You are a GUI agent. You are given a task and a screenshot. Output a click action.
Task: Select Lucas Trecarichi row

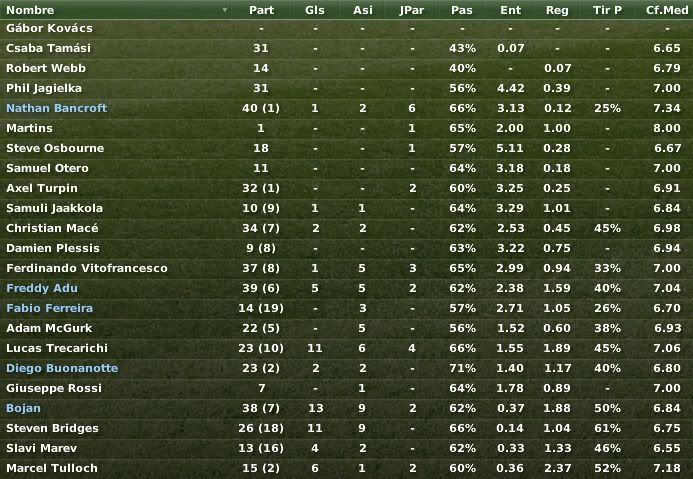coord(346,348)
